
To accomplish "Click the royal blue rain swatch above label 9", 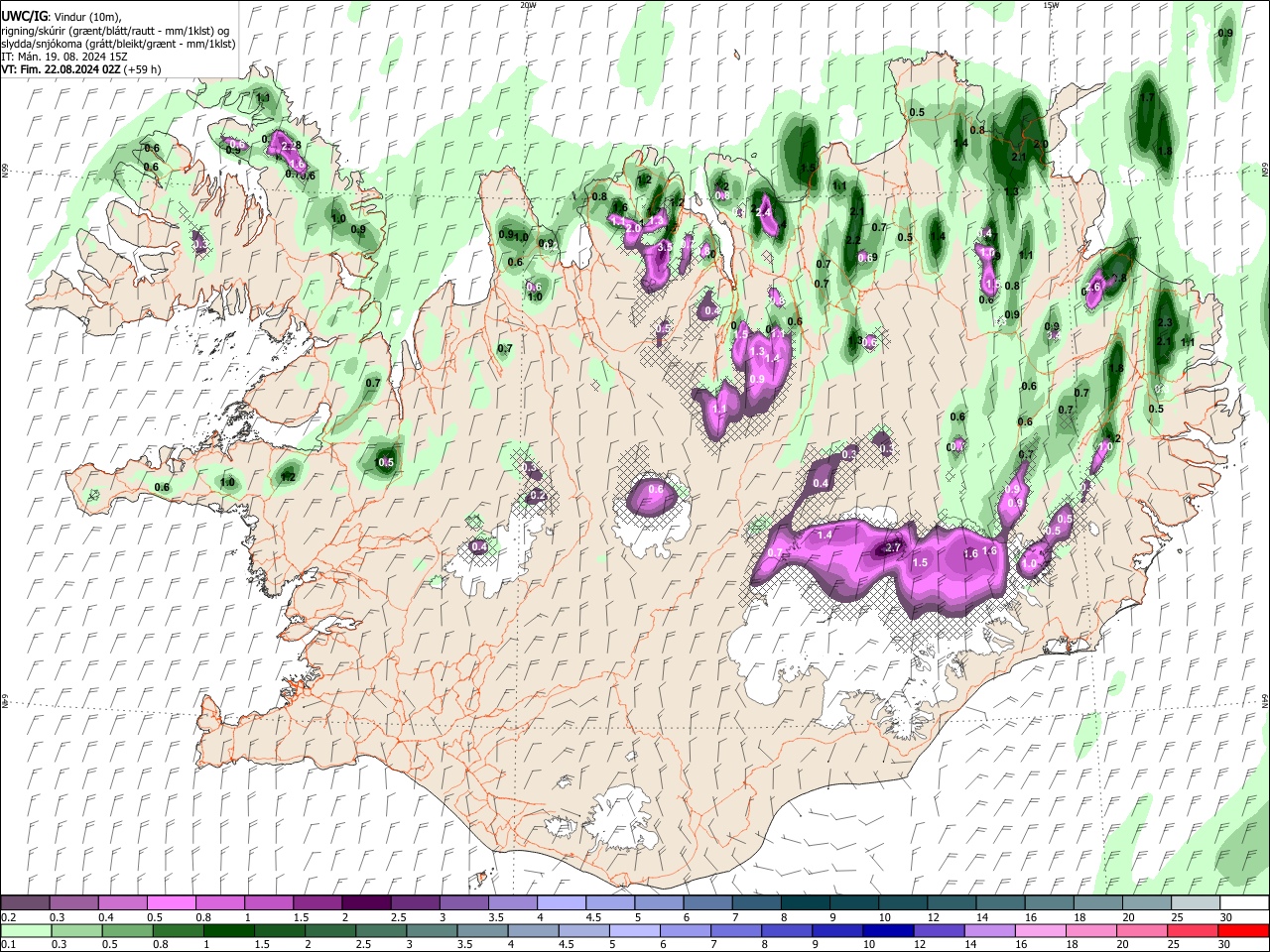I will (x=836, y=930).
